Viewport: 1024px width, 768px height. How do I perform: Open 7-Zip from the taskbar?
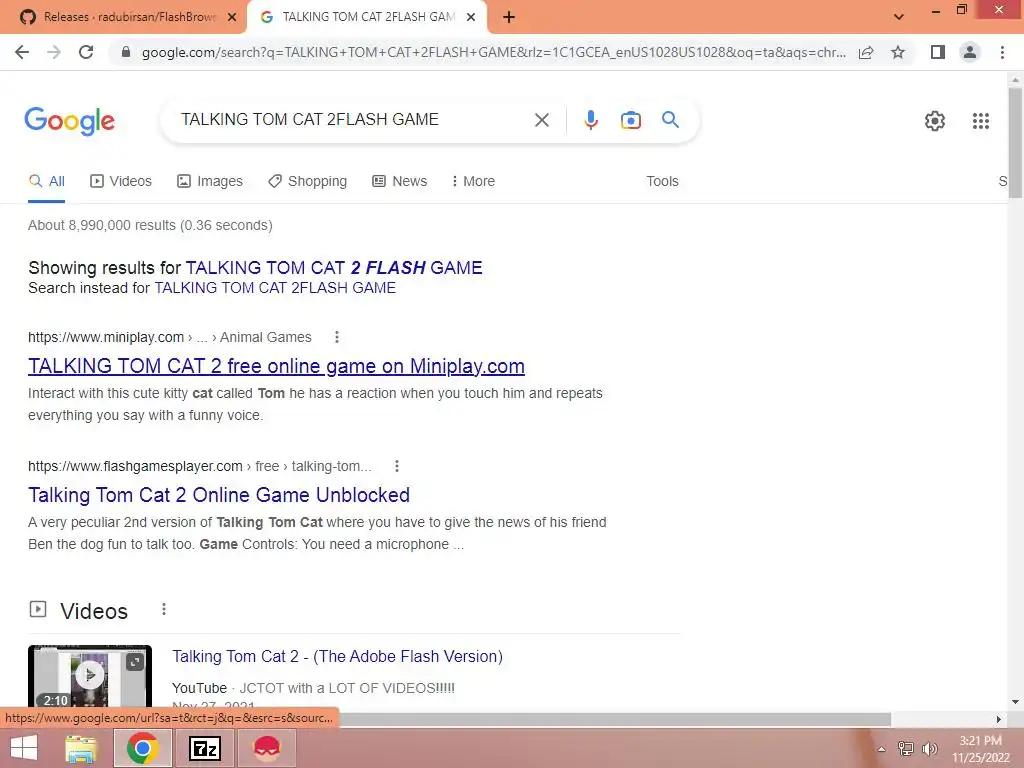pyautogui.click(x=204, y=748)
